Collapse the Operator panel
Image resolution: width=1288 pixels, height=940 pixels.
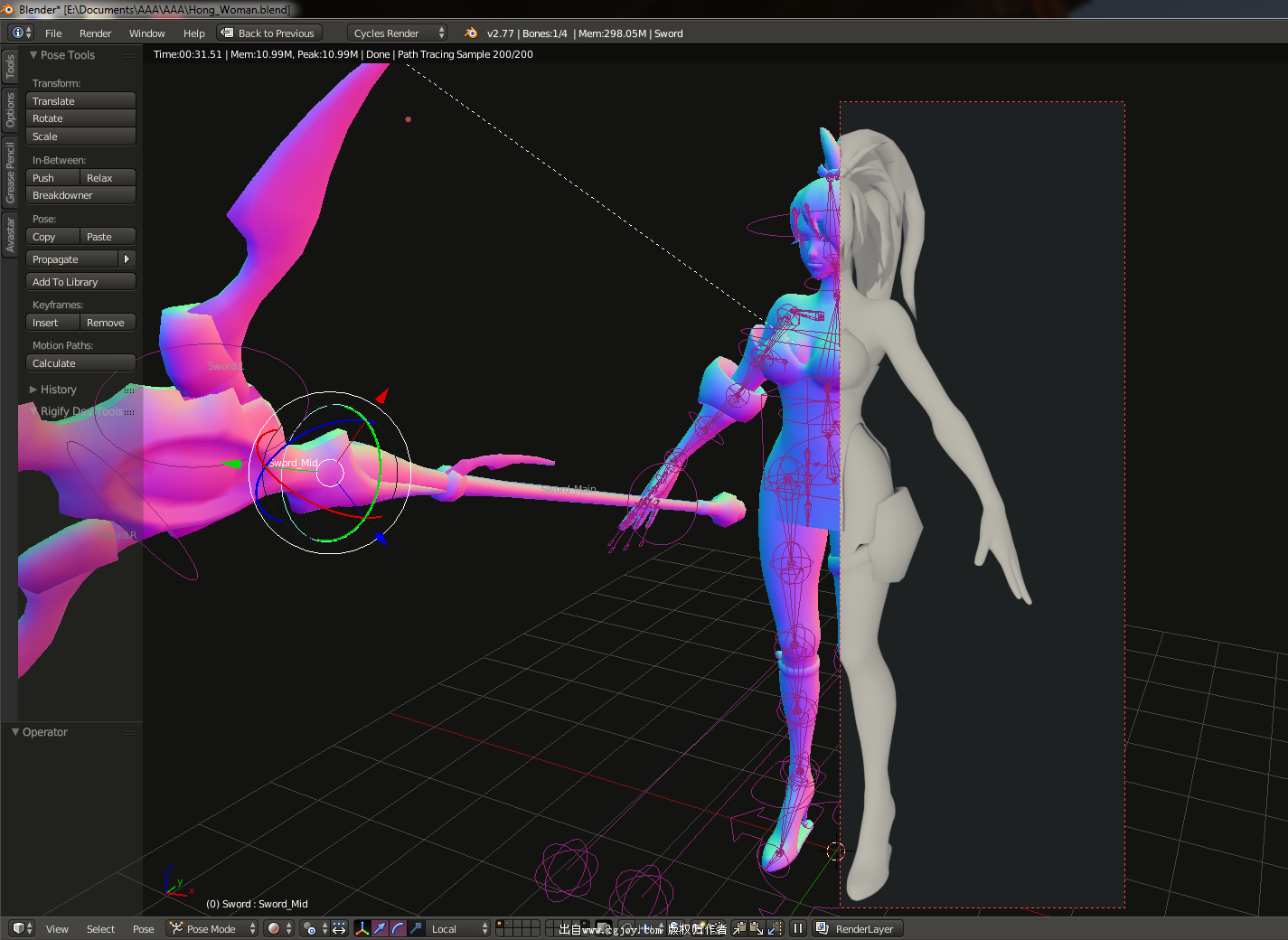coord(15,732)
